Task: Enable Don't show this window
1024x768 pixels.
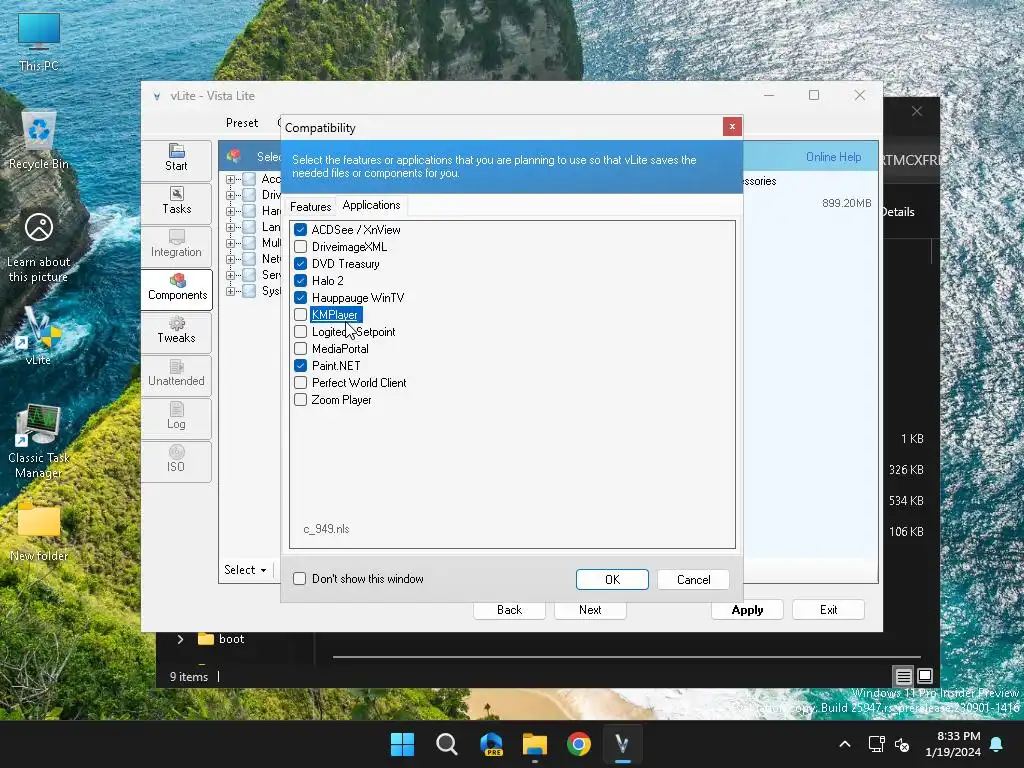Action: 299,579
